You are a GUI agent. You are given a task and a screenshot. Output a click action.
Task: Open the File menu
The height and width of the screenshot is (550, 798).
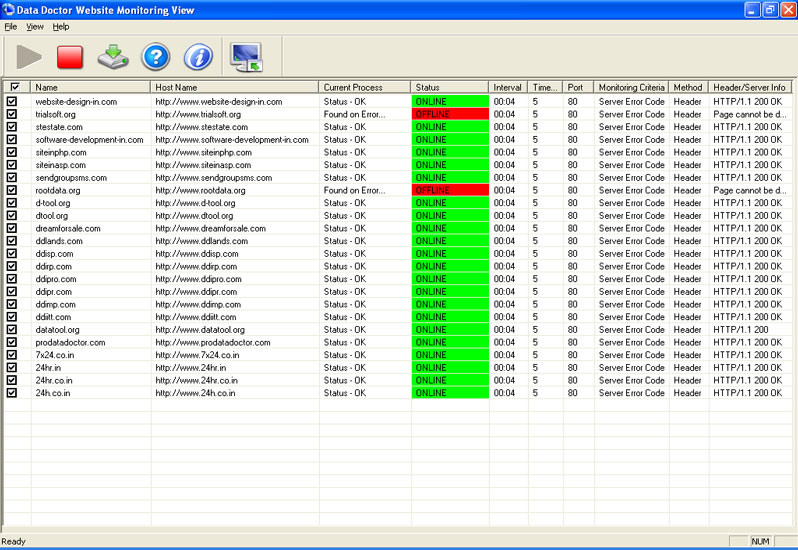11,27
